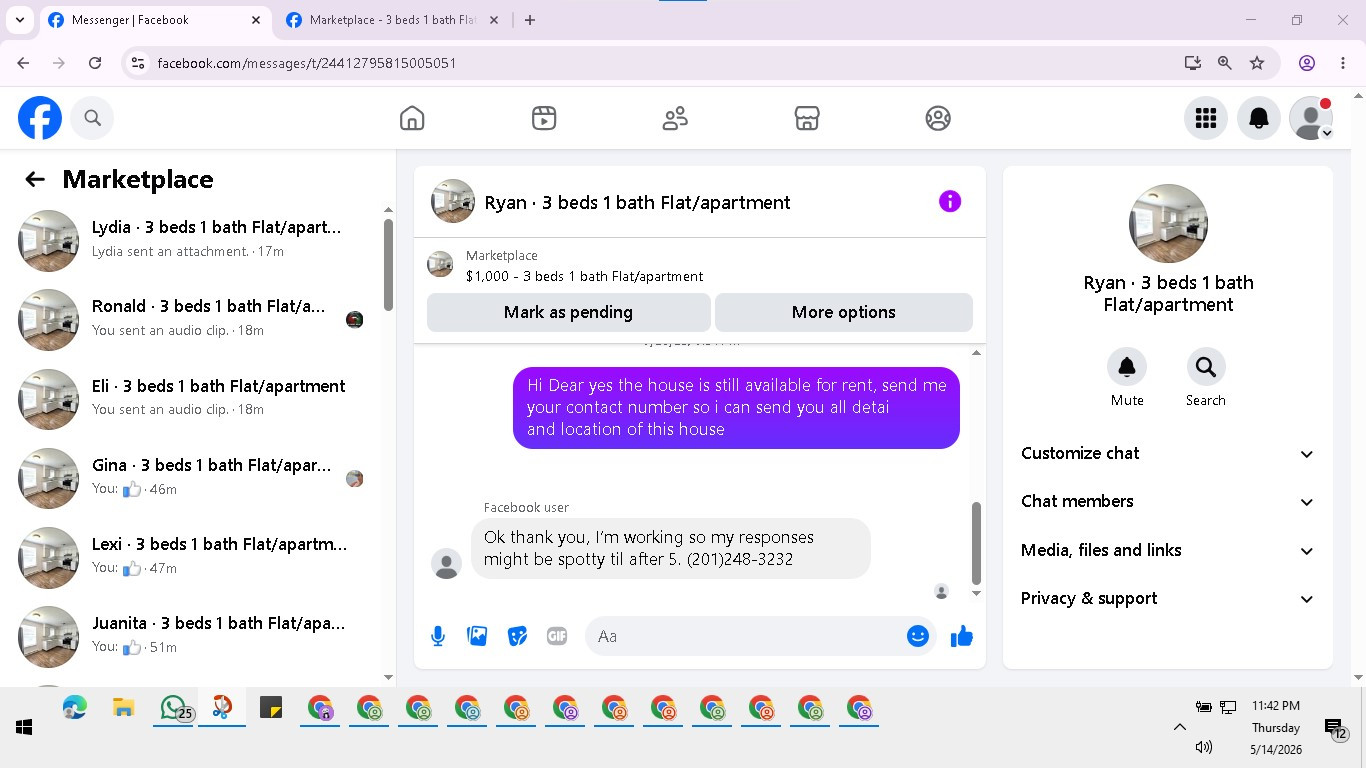Screen dimensions: 1366x768
Task: Open WhatsApp from the taskbar
Action: point(174,709)
